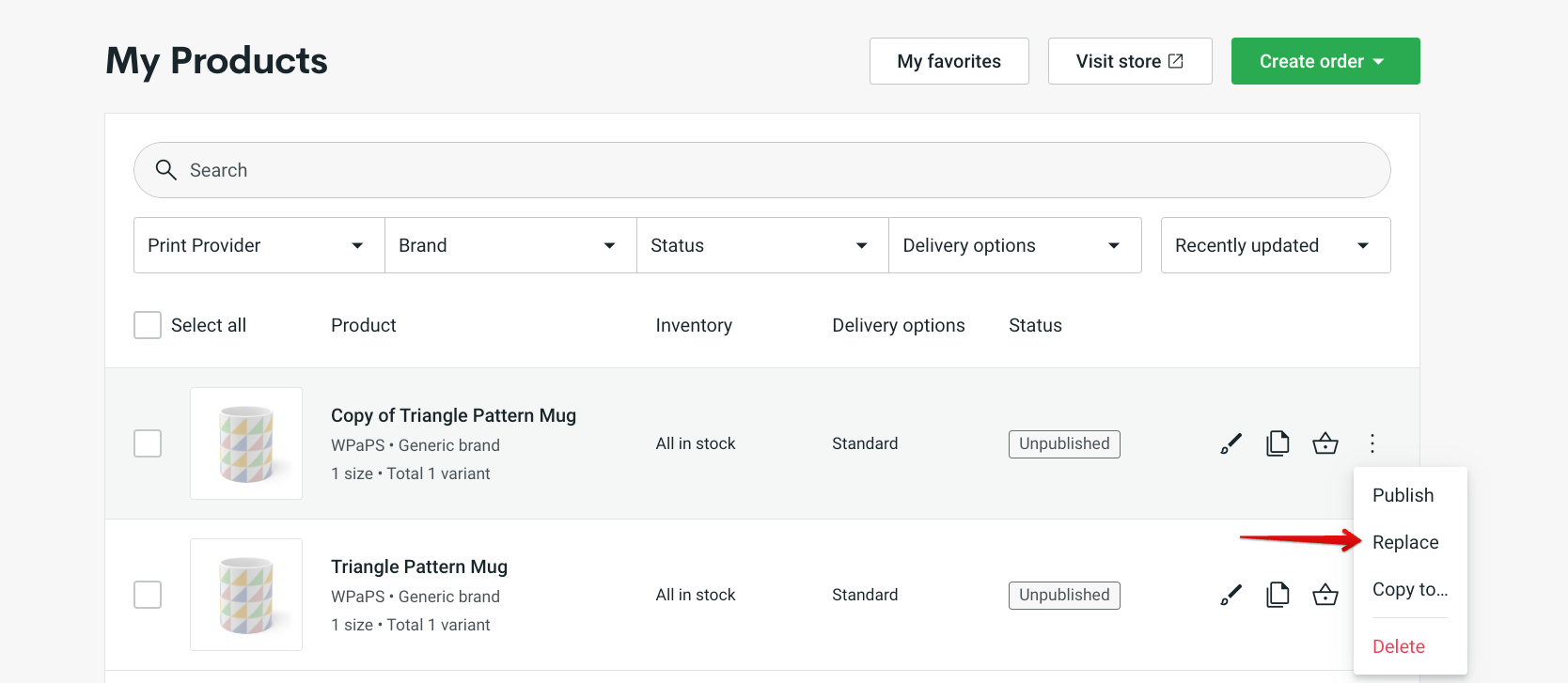This screenshot has height=683, width=1568.
Task: Open the Visit store link
Action: pyautogui.click(x=1129, y=61)
